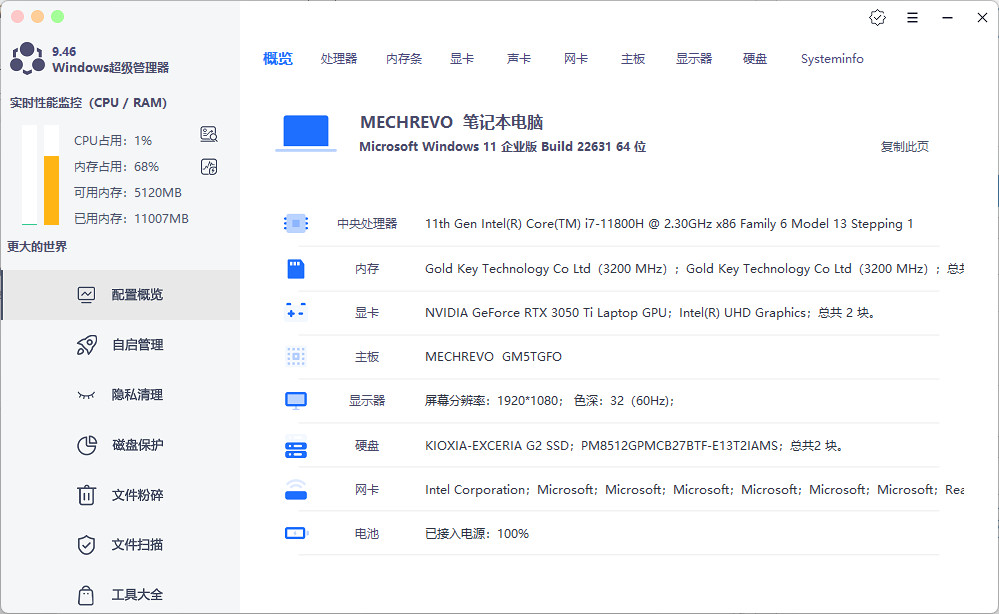The width and height of the screenshot is (999, 614).
Task: Click the 可用内存: 5120MB reading
Action: click(x=128, y=192)
